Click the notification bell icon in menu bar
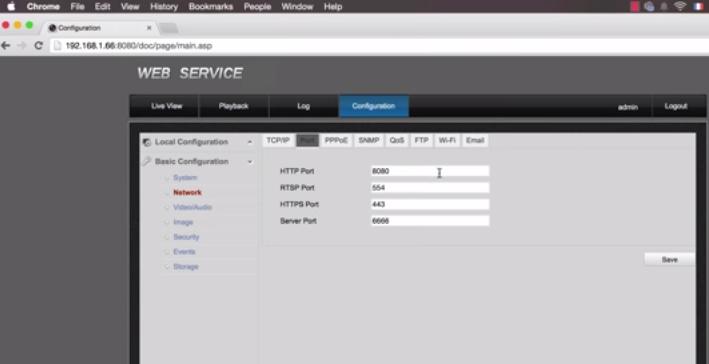Viewport: 709px width, 364px height. [x=664, y=6]
